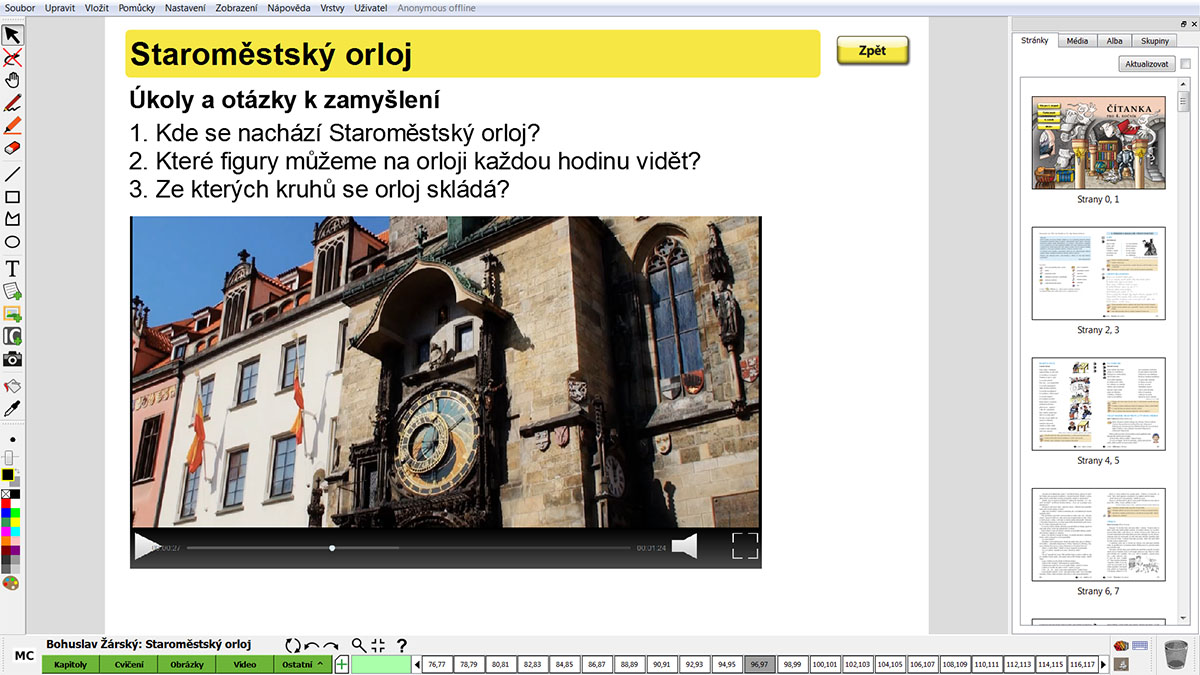Open the on-screen keyboard icon
The height and width of the screenshot is (675, 1200).
coord(1141,644)
